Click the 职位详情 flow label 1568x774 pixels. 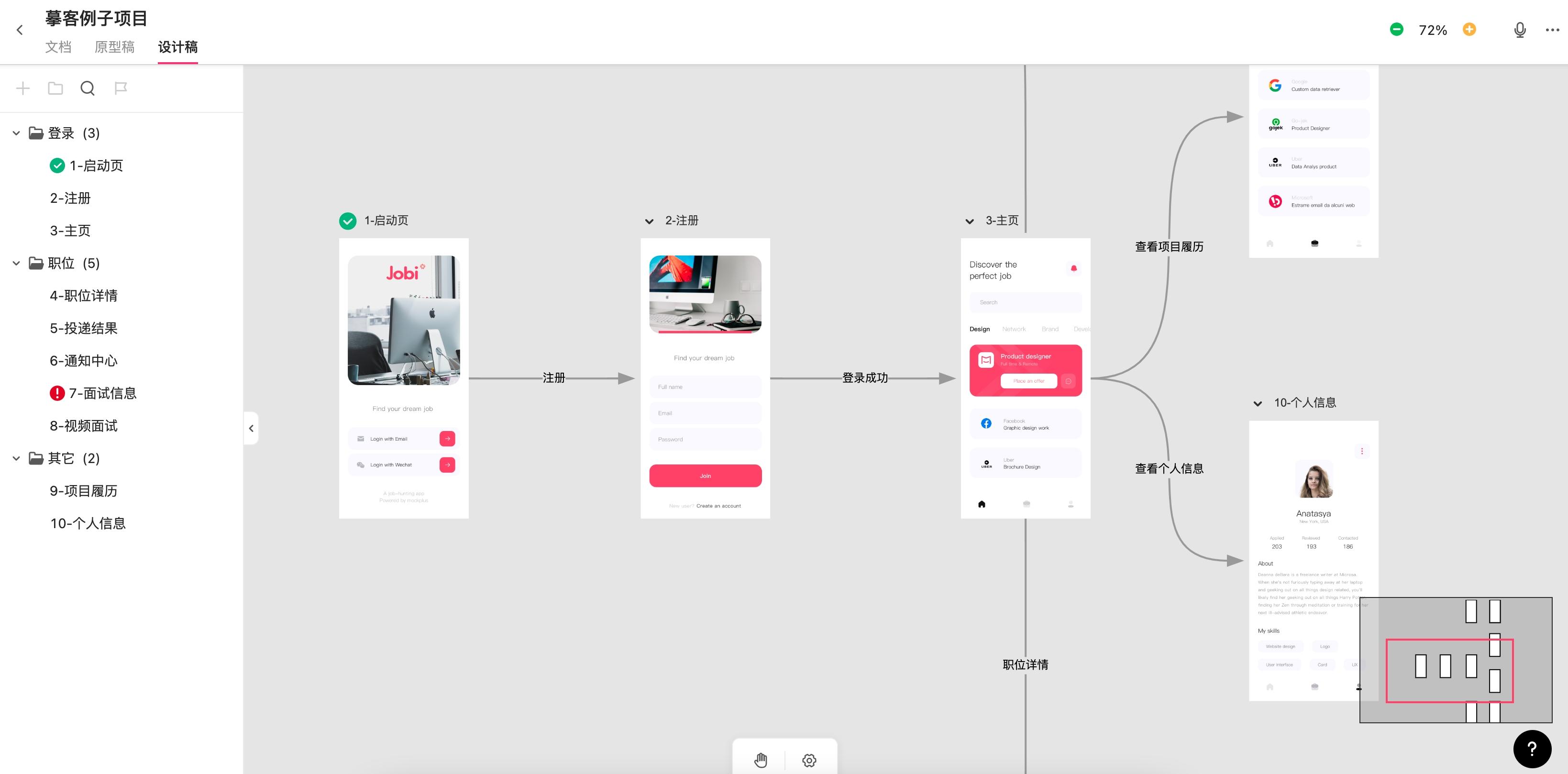[x=1025, y=665]
